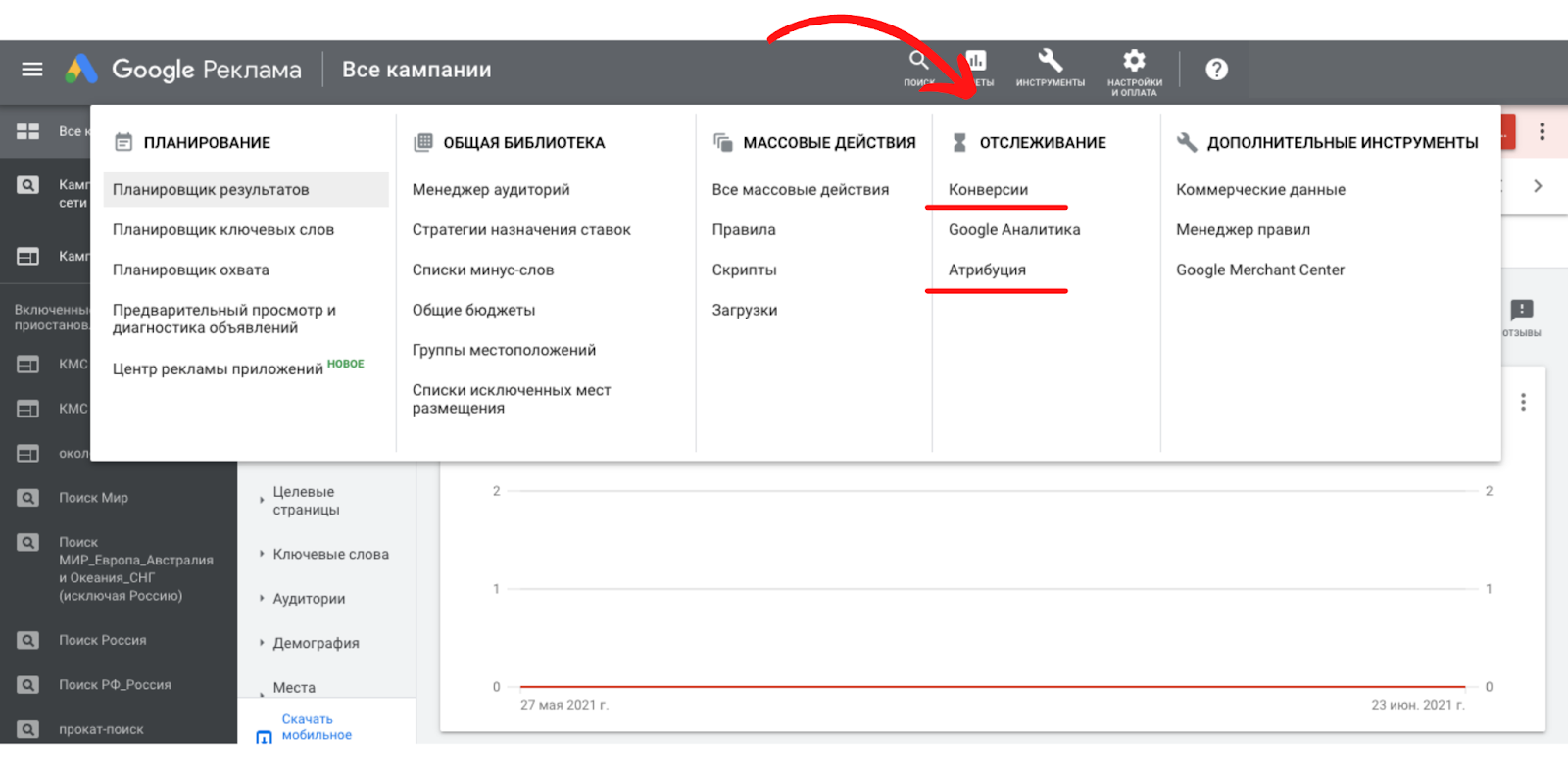Screen dimensions: 1568x784
Task: Click Скачать мобильное приложение link
Action: [316, 727]
